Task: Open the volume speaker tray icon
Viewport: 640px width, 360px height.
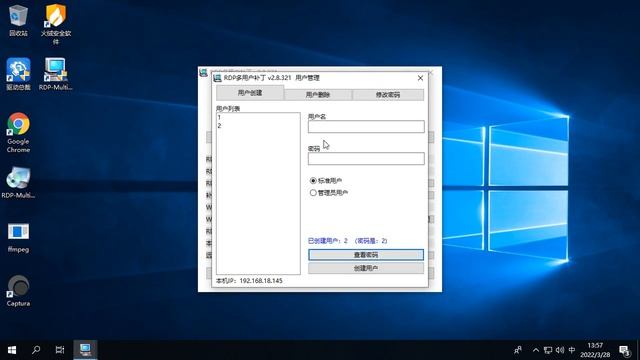Action: 560,350
